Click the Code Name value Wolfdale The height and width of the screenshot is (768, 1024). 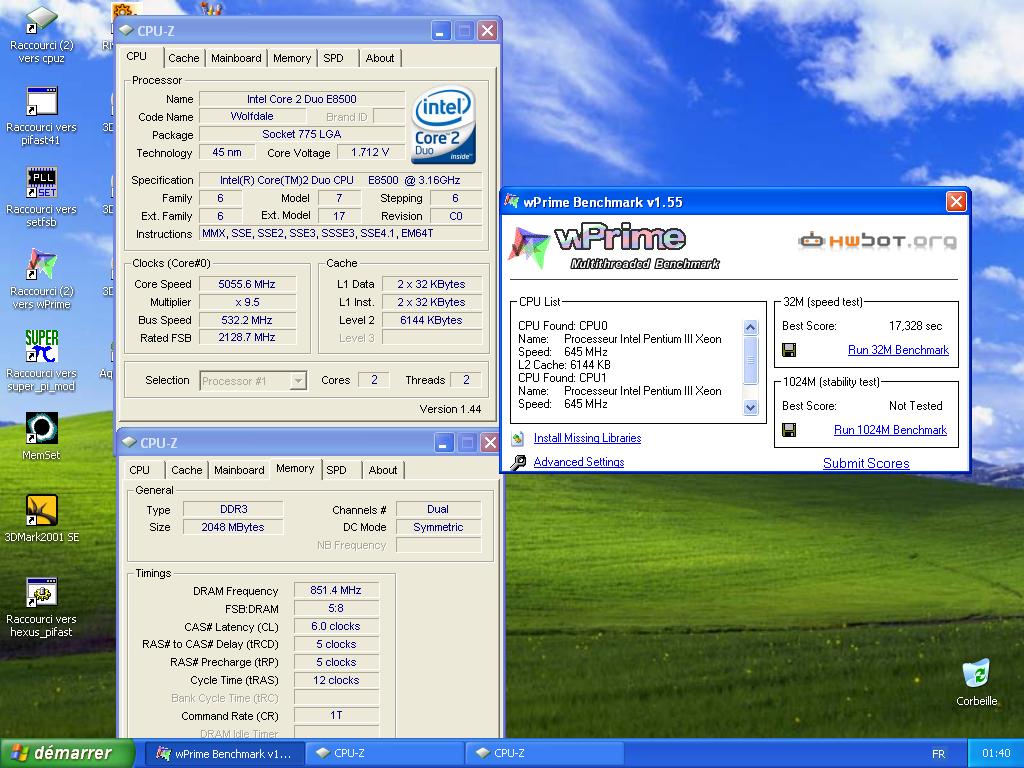point(252,116)
